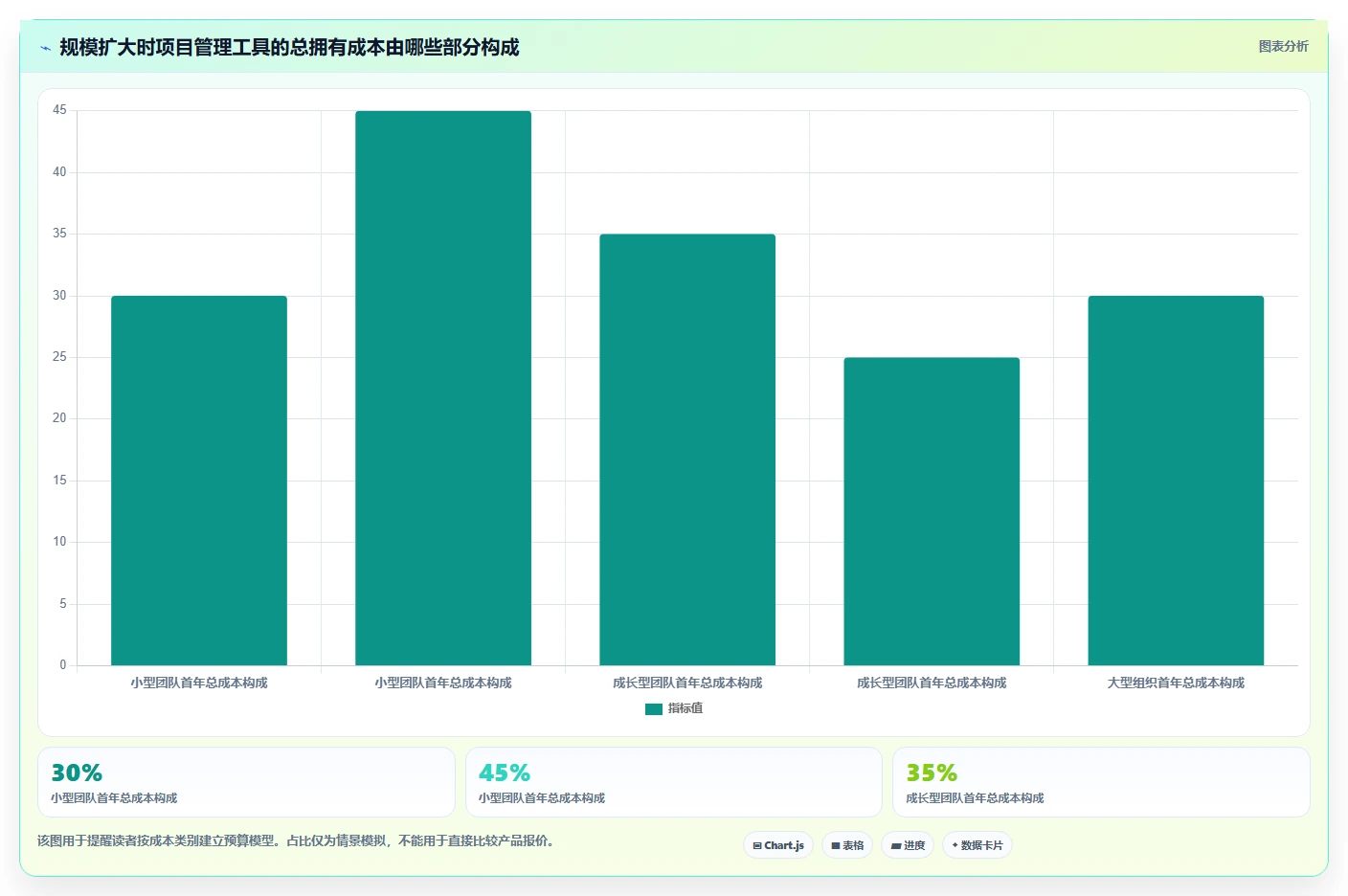This screenshot has height=896, width=1348.
Task: Open the 30% data card
Action: point(246,782)
